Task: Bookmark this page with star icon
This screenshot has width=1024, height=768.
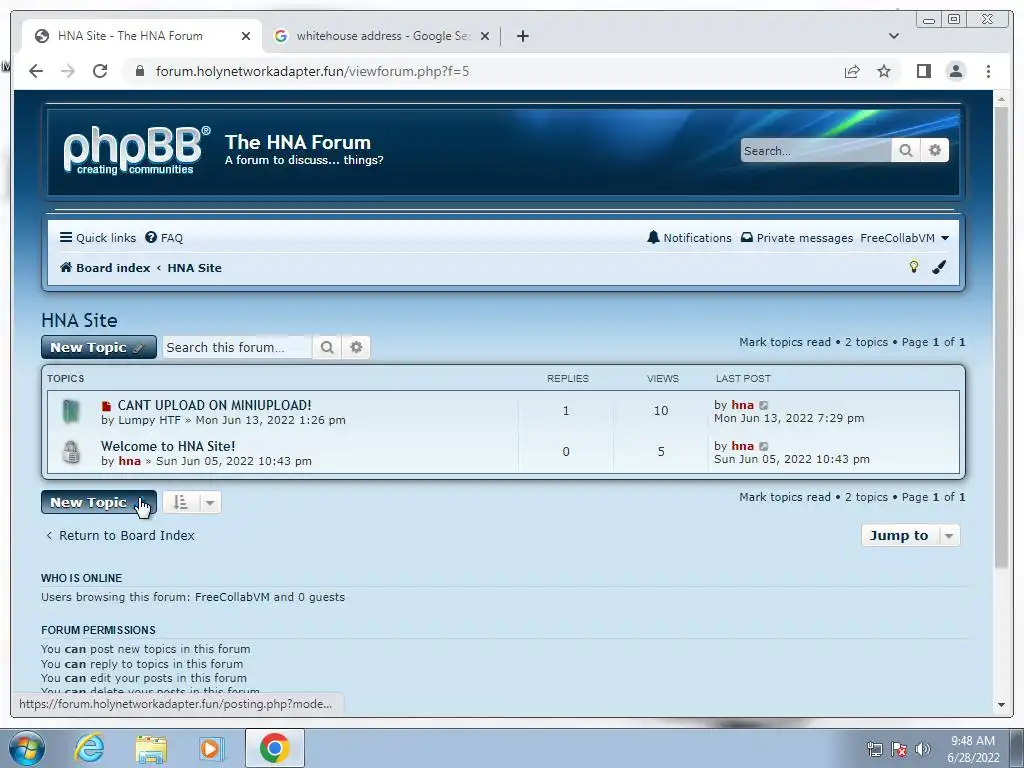Action: pyautogui.click(x=884, y=71)
